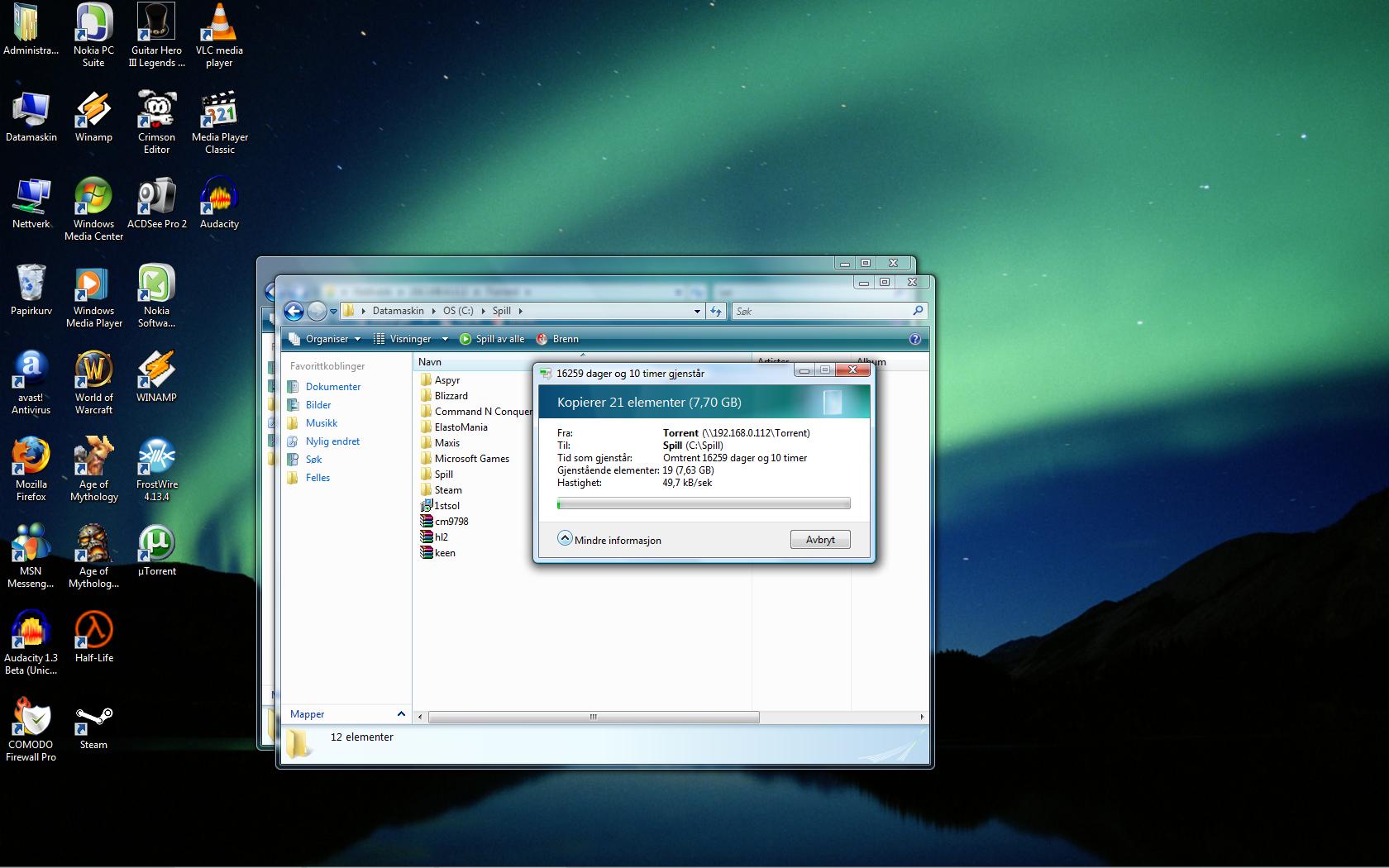Open avast! Antivirus shortcut
The image size is (1389, 868).
31,383
